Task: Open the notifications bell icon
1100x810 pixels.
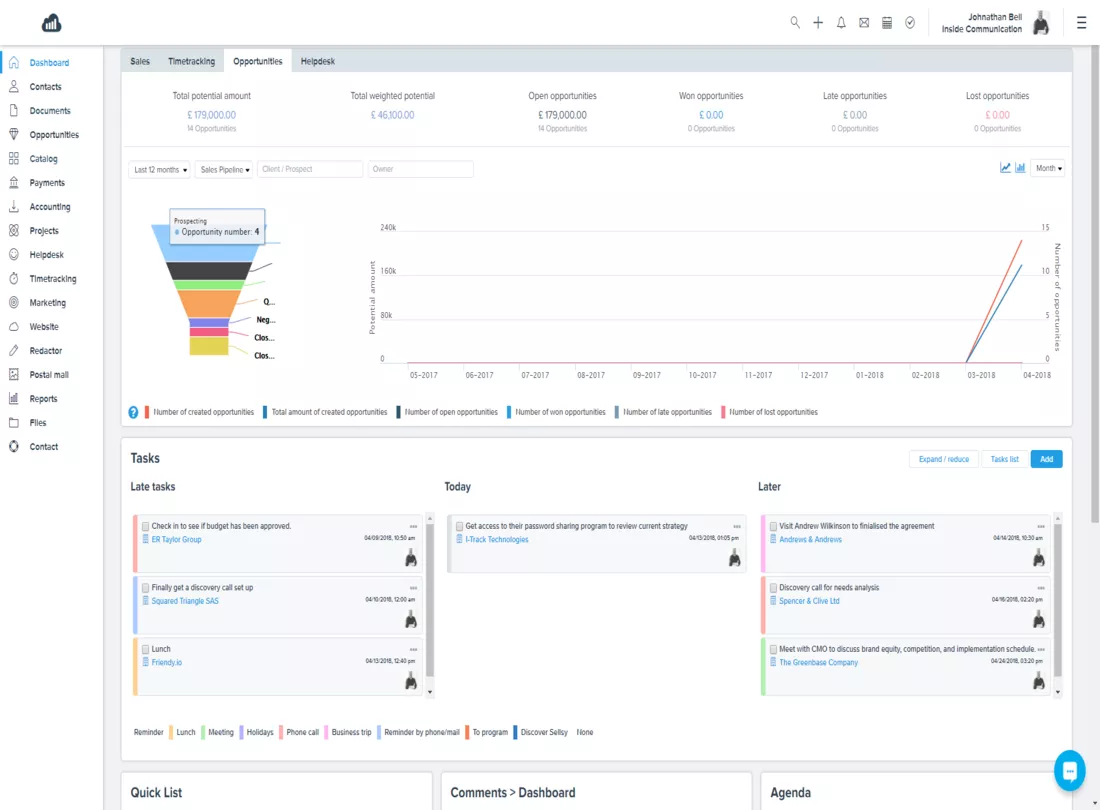Action: 841,22
